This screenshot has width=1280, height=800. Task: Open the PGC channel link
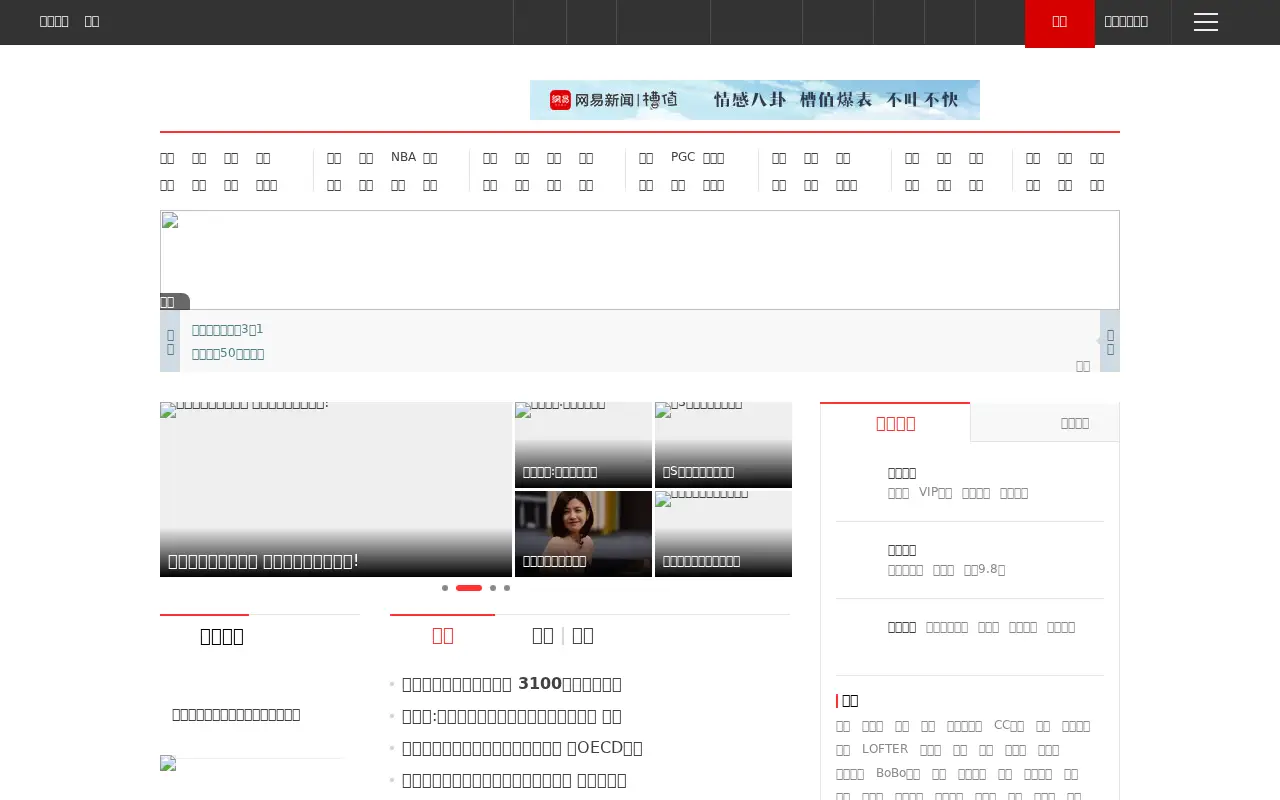[x=683, y=157]
